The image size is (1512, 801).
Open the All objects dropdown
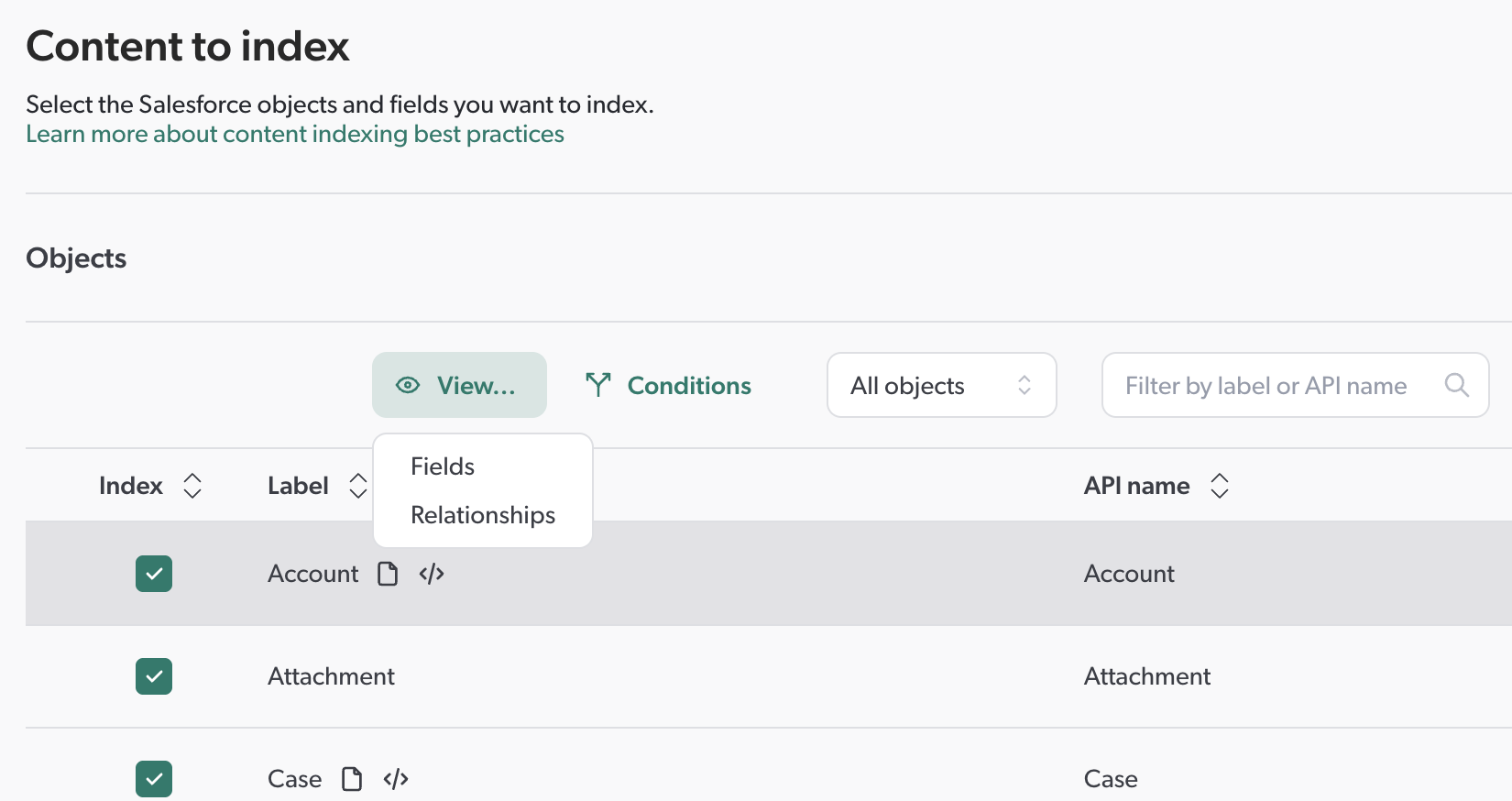(x=941, y=385)
